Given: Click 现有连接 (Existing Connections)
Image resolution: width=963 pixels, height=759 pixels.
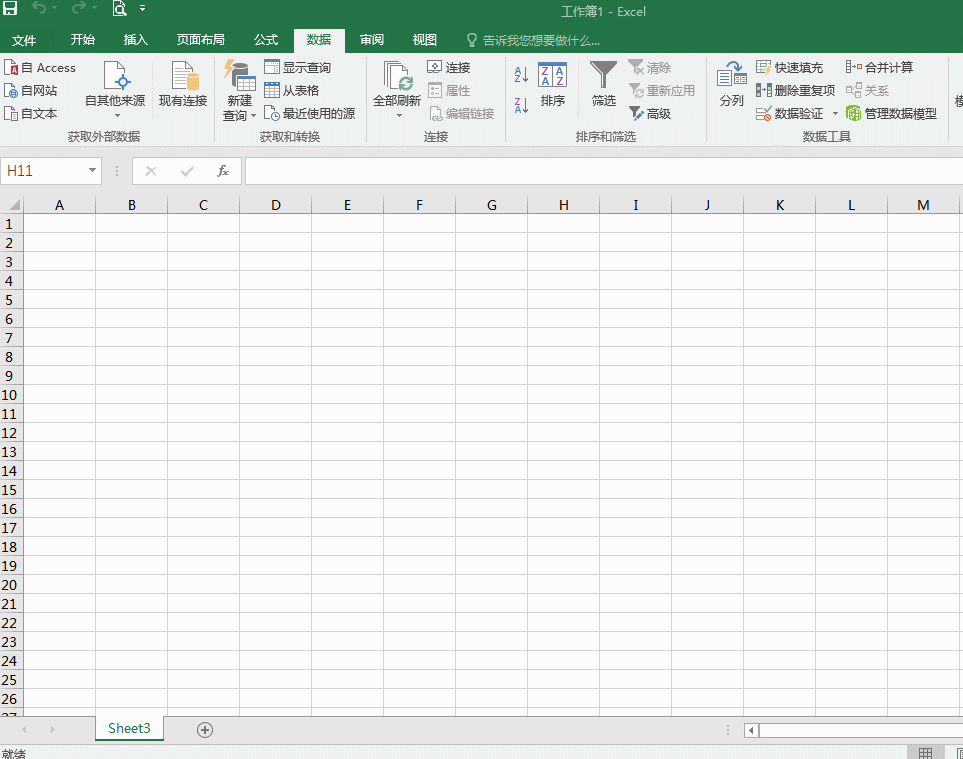Looking at the screenshot, I should coord(183,84).
